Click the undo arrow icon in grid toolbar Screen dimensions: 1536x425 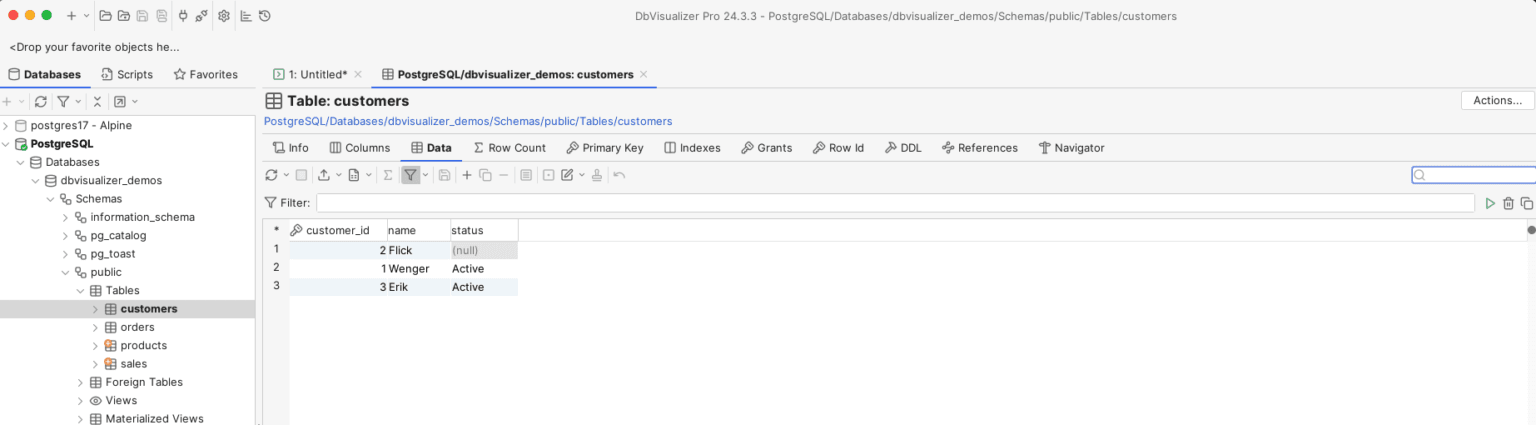coord(619,175)
